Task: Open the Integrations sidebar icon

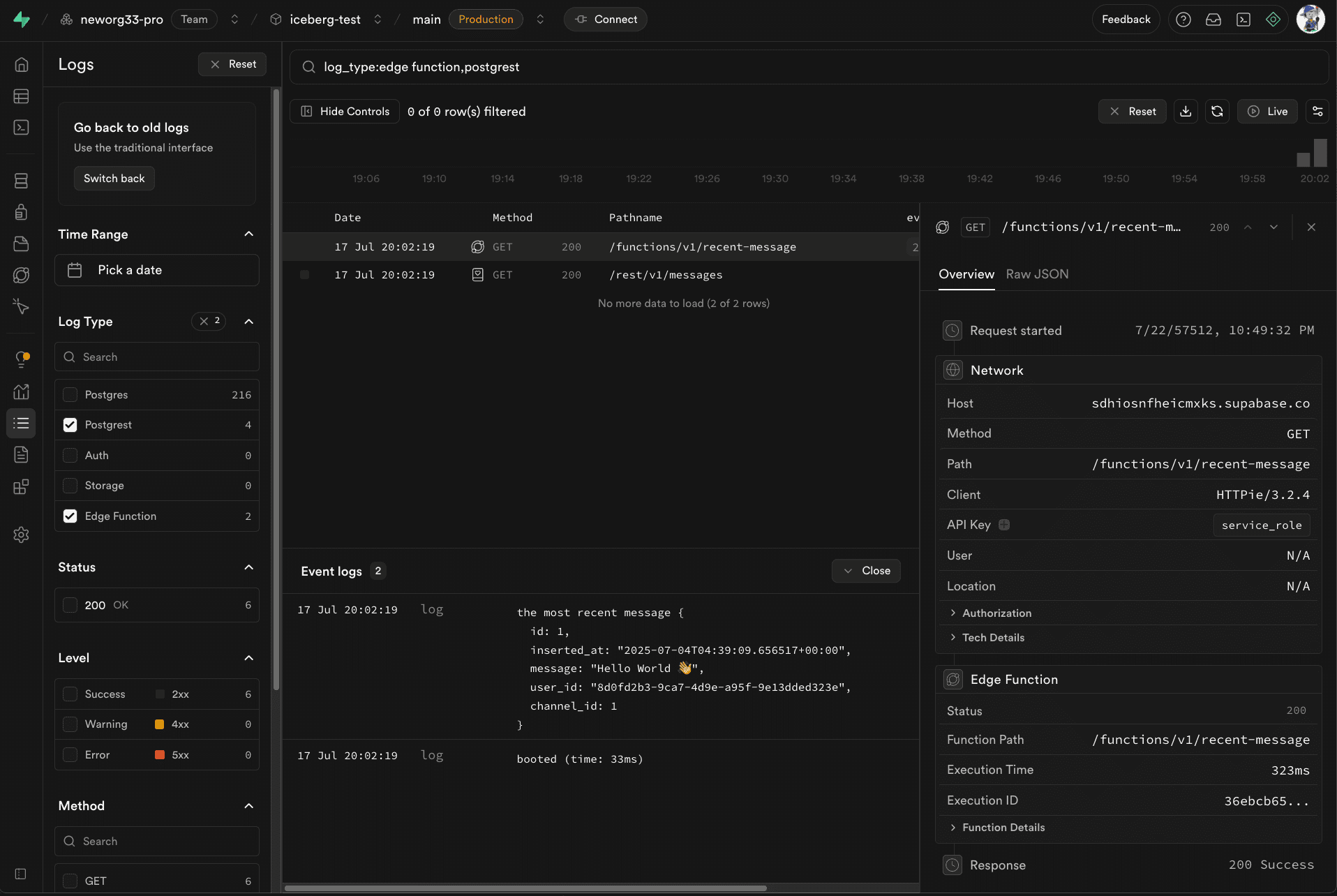Action: coord(21,486)
